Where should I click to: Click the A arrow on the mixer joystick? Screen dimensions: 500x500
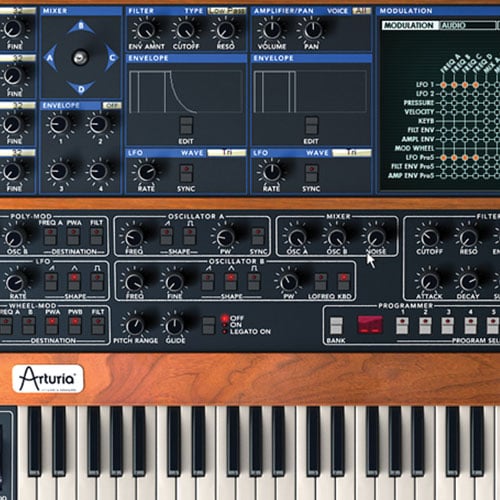51,58
